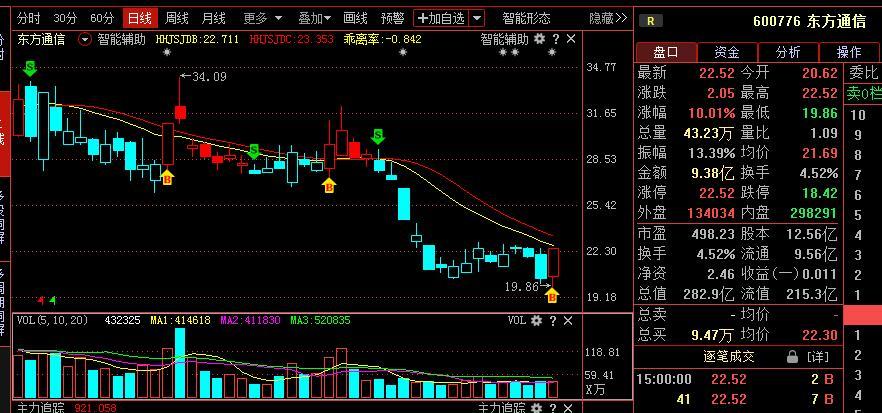The height and width of the screenshot is (413, 882).
Task: Click the 涨幅 value 10.01%
Action: (x=712, y=113)
